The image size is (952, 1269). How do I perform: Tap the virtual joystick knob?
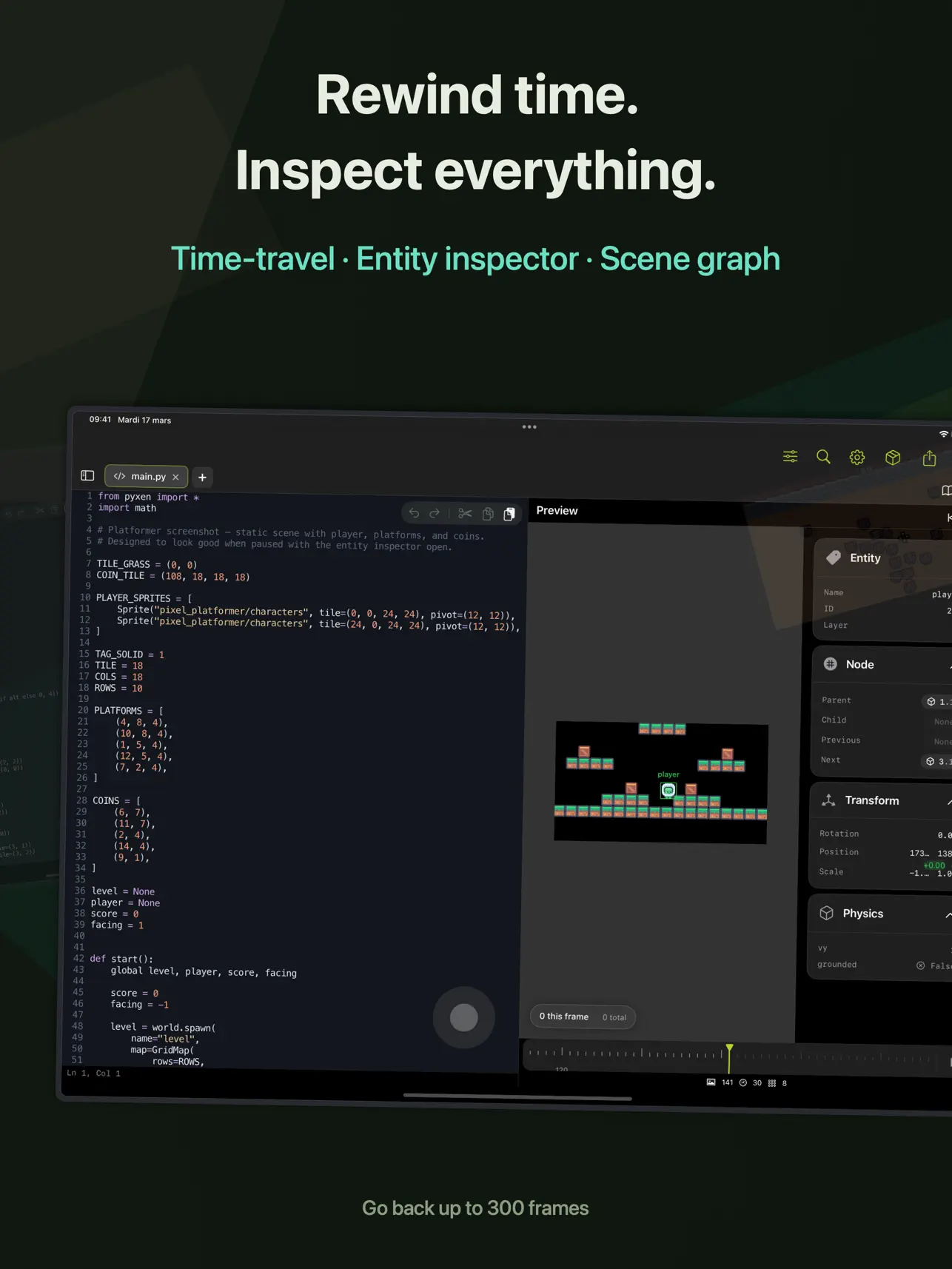(464, 1017)
